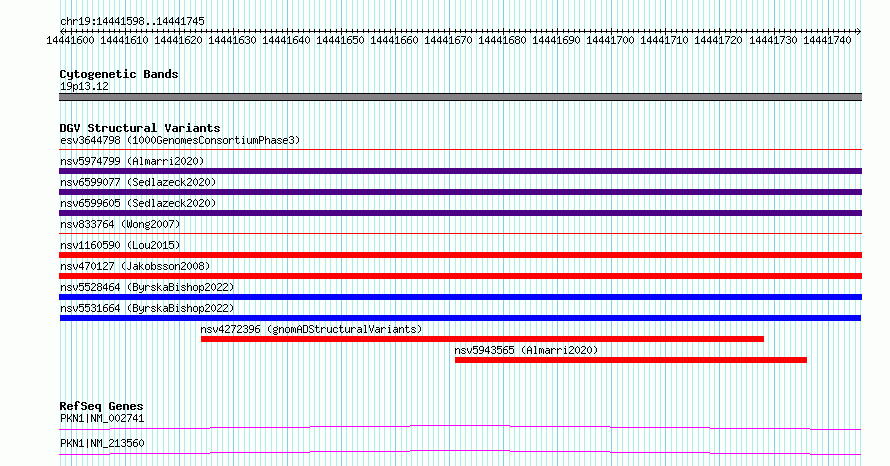The width and height of the screenshot is (890, 466).
Task: Click the 14441620 ruler tick label
Action: click(178, 41)
